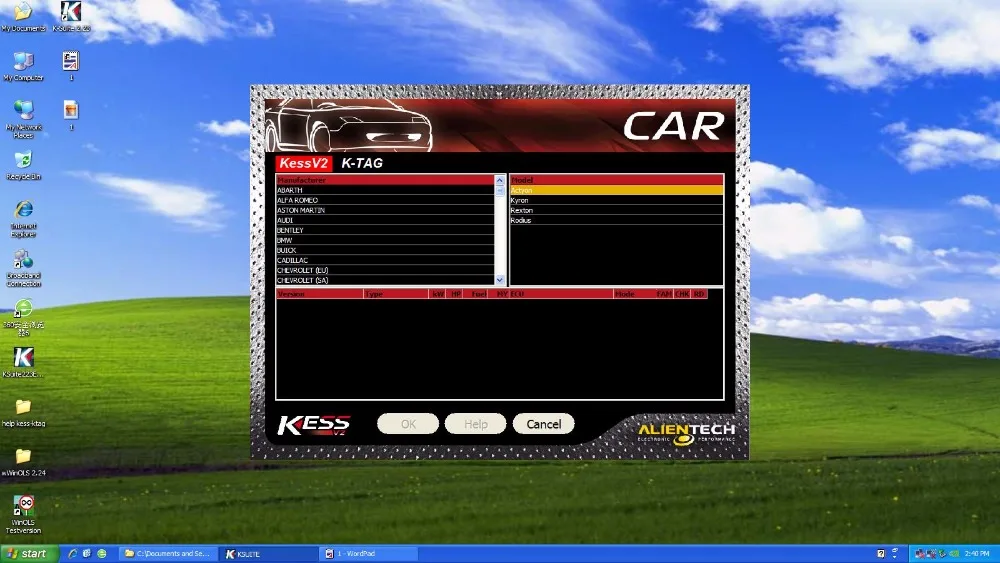This screenshot has width=1000, height=563.
Task: Select BMW manufacturer
Action: click(x=385, y=240)
